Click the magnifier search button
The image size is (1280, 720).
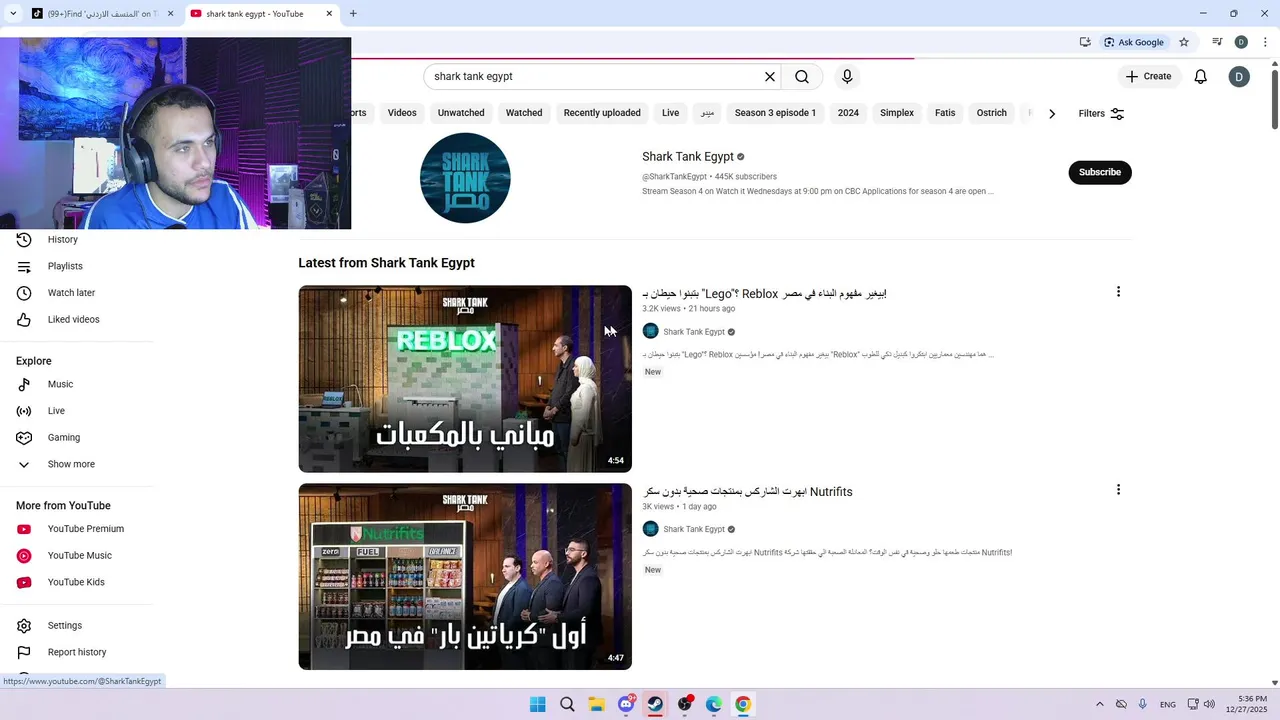[802, 76]
